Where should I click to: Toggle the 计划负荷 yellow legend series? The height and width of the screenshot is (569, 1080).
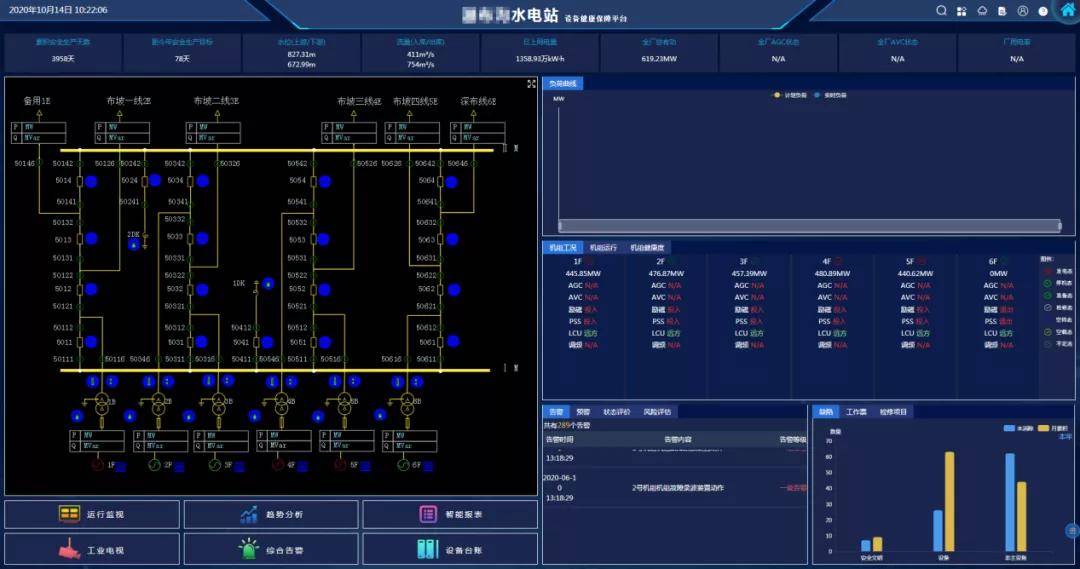pyautogui.click(x=788, y=95)
